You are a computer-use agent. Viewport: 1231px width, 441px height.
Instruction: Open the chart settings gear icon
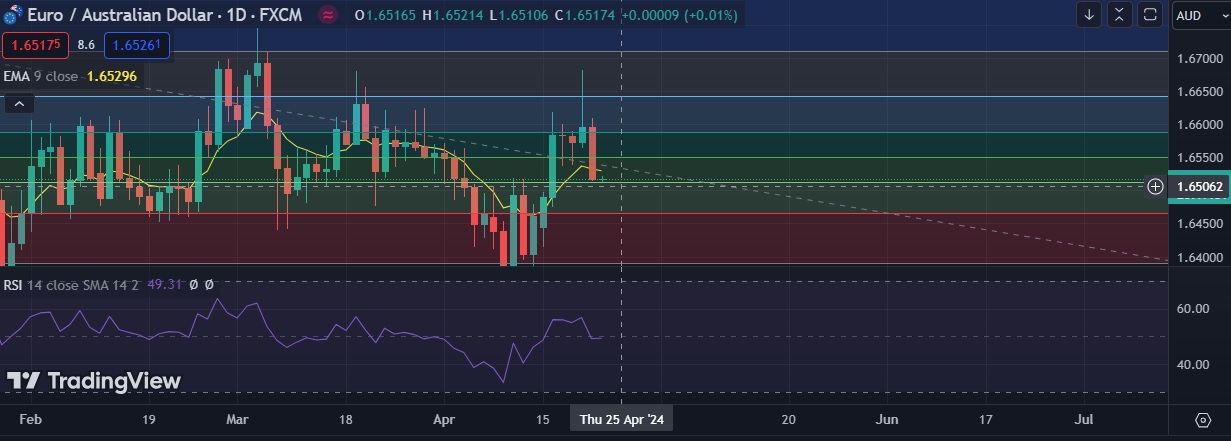[x=1203, y=419]
